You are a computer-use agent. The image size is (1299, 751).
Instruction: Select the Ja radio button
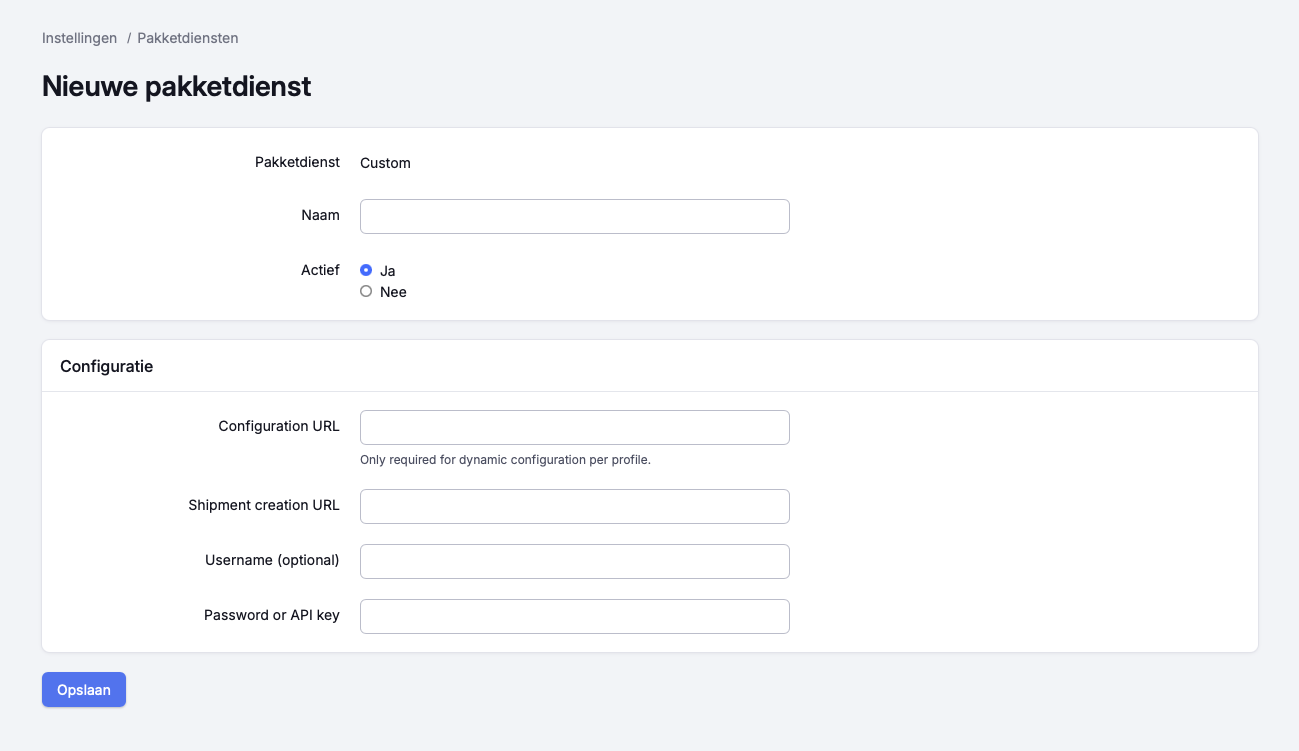pos(366,270)
